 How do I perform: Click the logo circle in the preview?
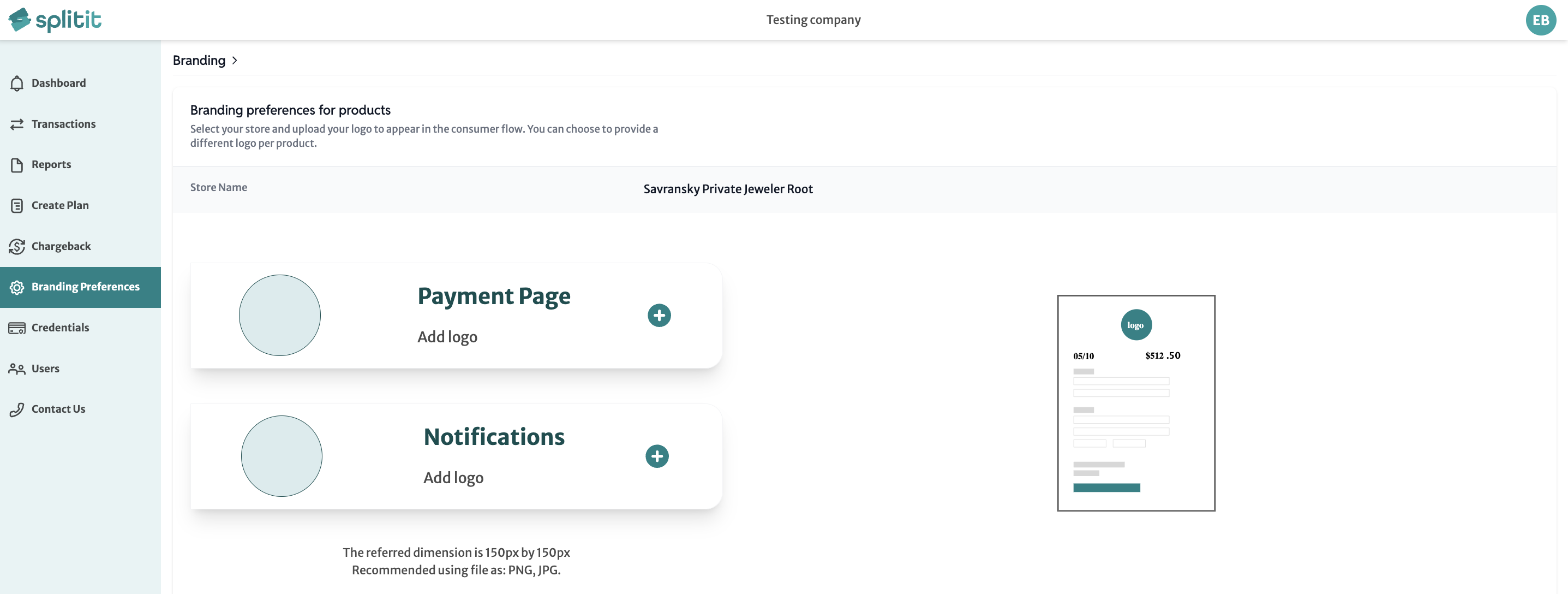coord(1136,325)
